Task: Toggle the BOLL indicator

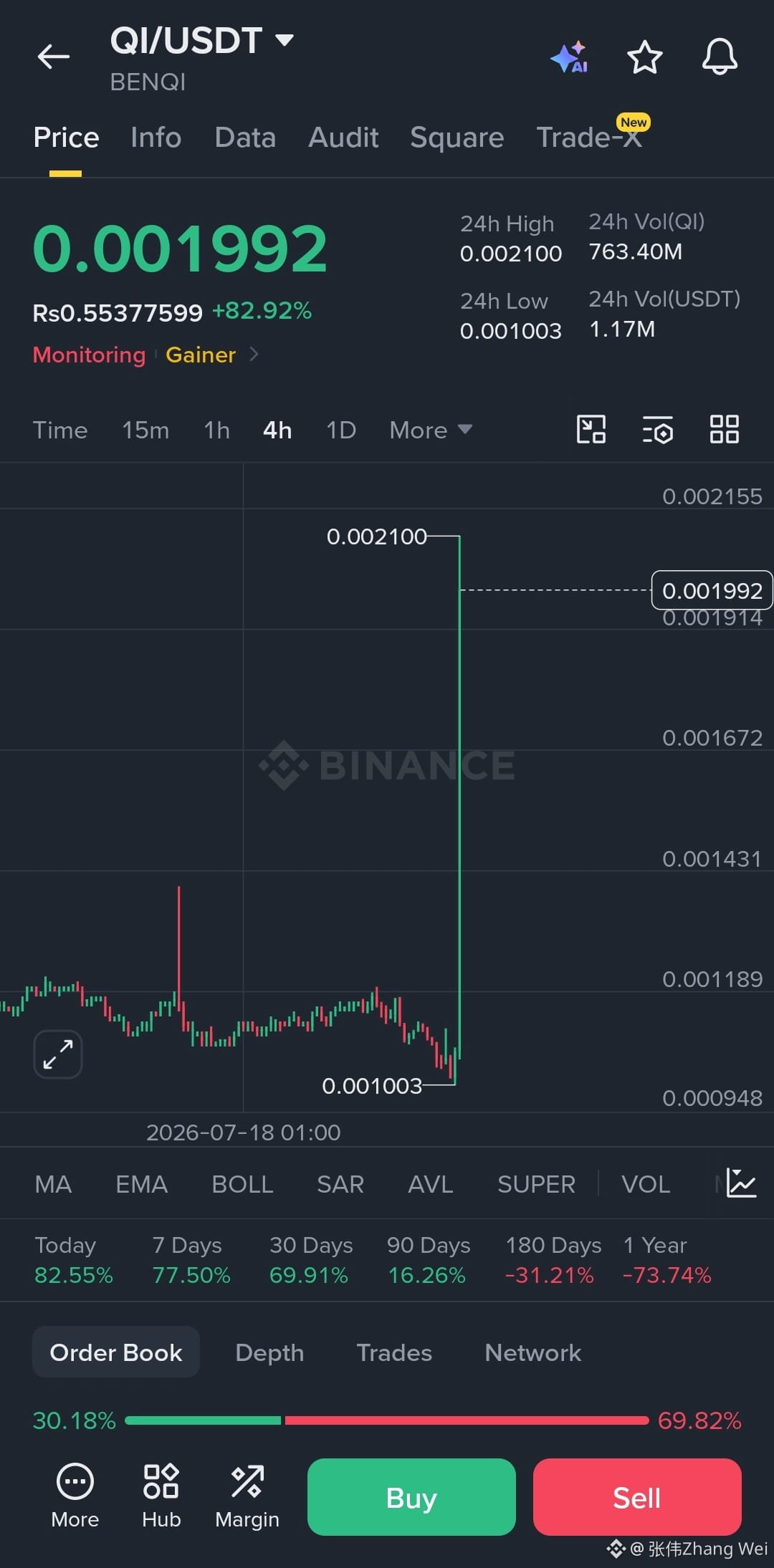Action: click(x=242, y=1184)
